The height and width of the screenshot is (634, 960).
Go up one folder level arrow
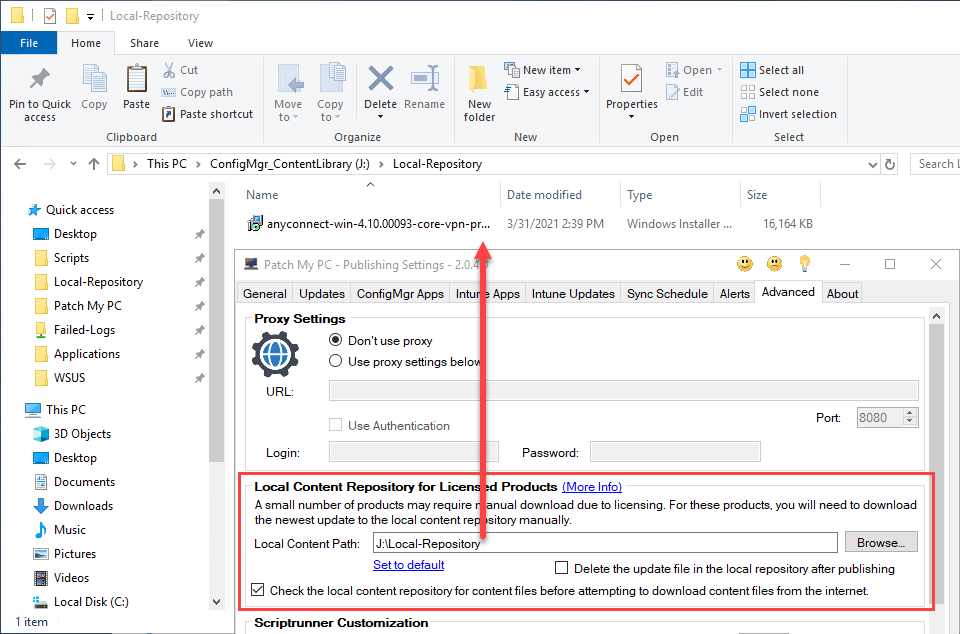(94, 164)
